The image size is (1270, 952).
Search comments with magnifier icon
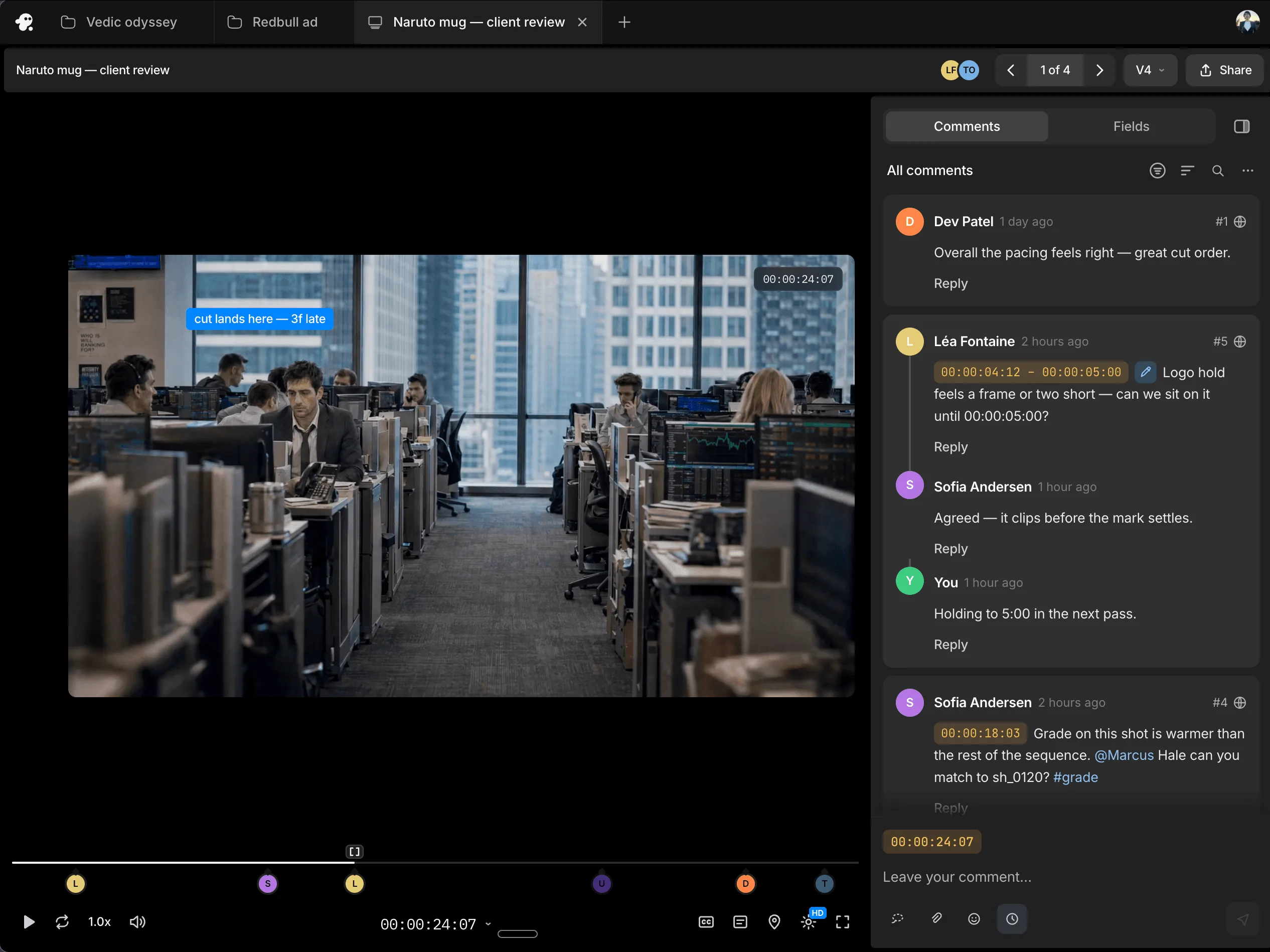(1217, 171)
